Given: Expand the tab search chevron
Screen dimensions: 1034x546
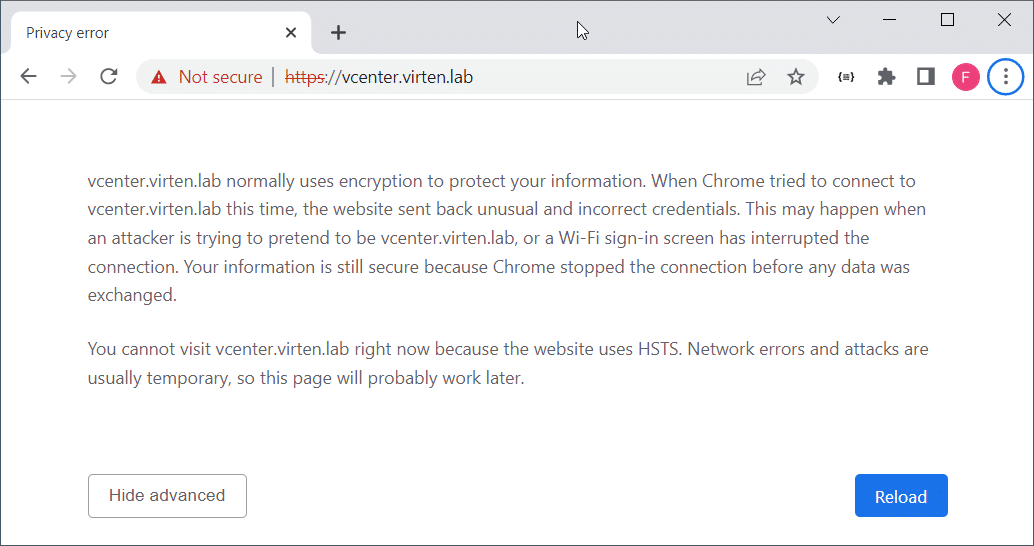Looking at the screenshot, I should (x=834, y=20).
